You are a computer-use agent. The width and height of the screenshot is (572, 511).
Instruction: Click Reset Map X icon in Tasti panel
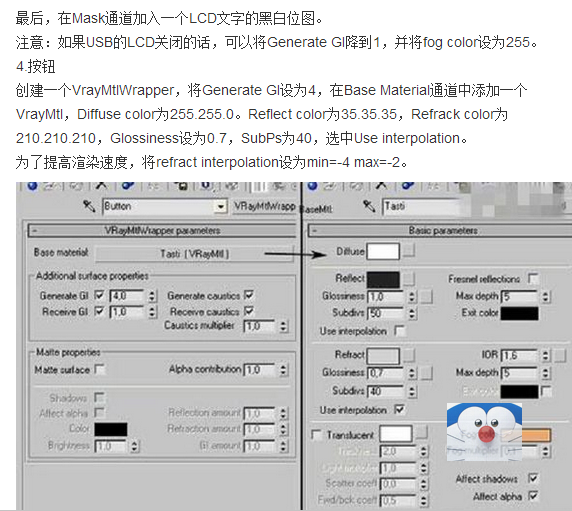coord(382,186)
